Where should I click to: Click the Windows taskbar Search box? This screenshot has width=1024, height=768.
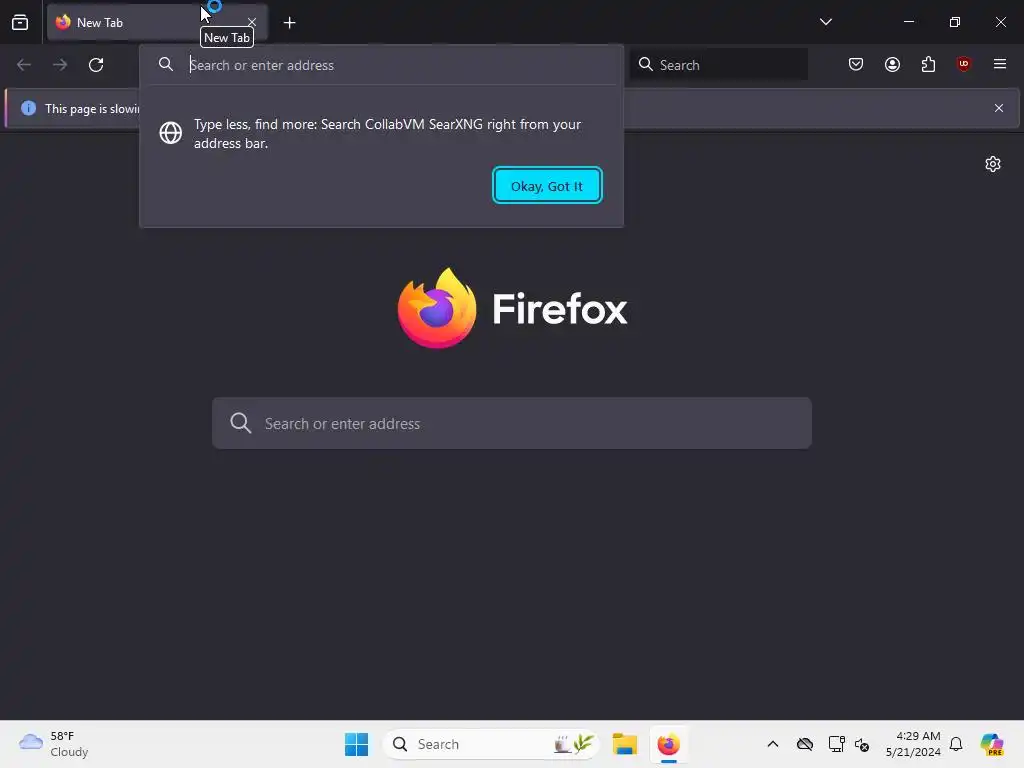[490, 744]
